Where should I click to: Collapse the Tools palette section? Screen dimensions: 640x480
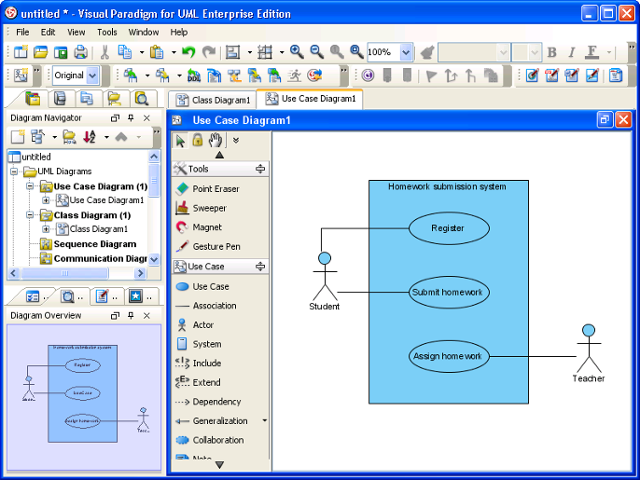tap(260, 169)
